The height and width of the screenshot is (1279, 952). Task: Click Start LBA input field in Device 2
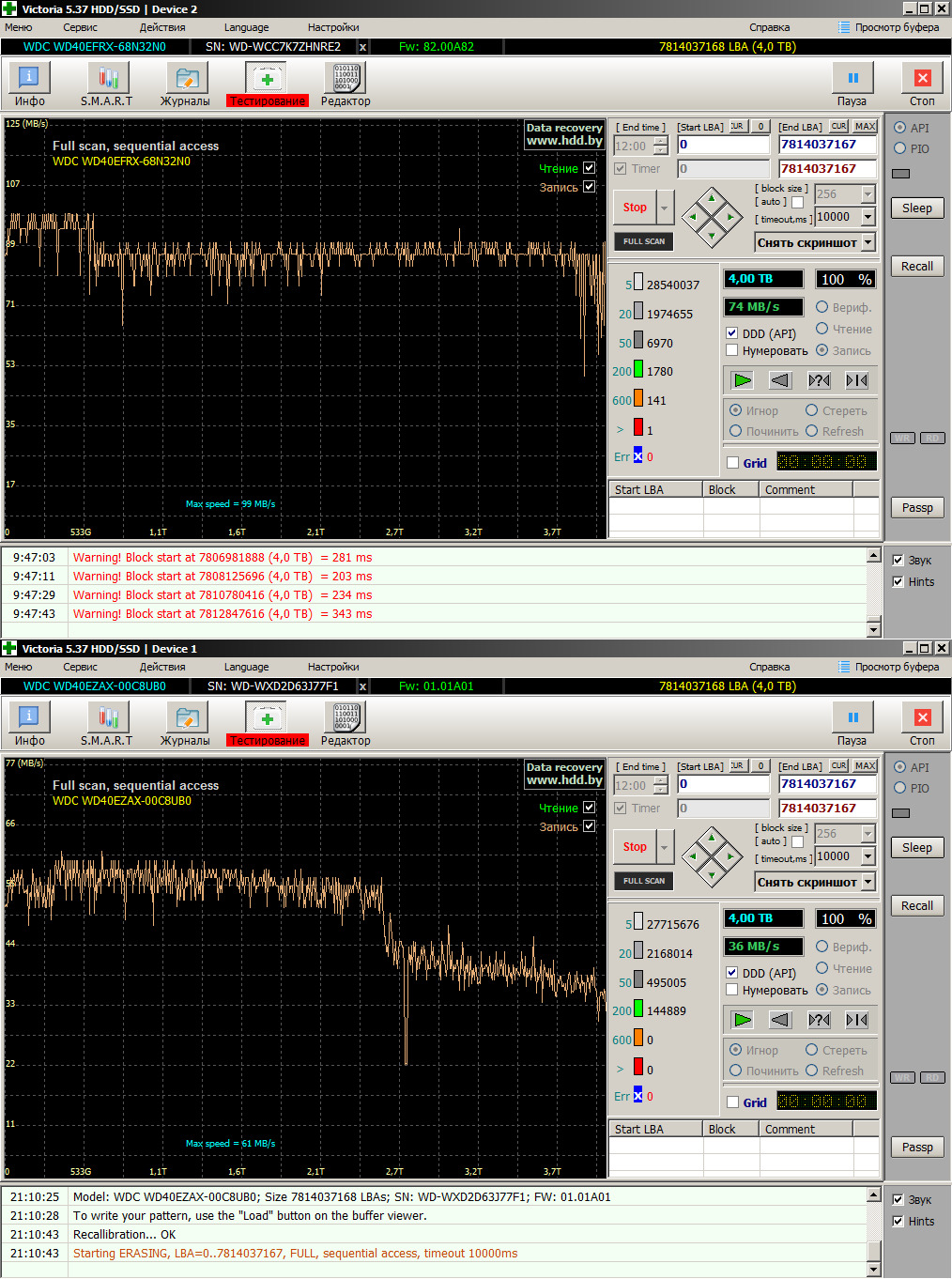click(723, 145)
